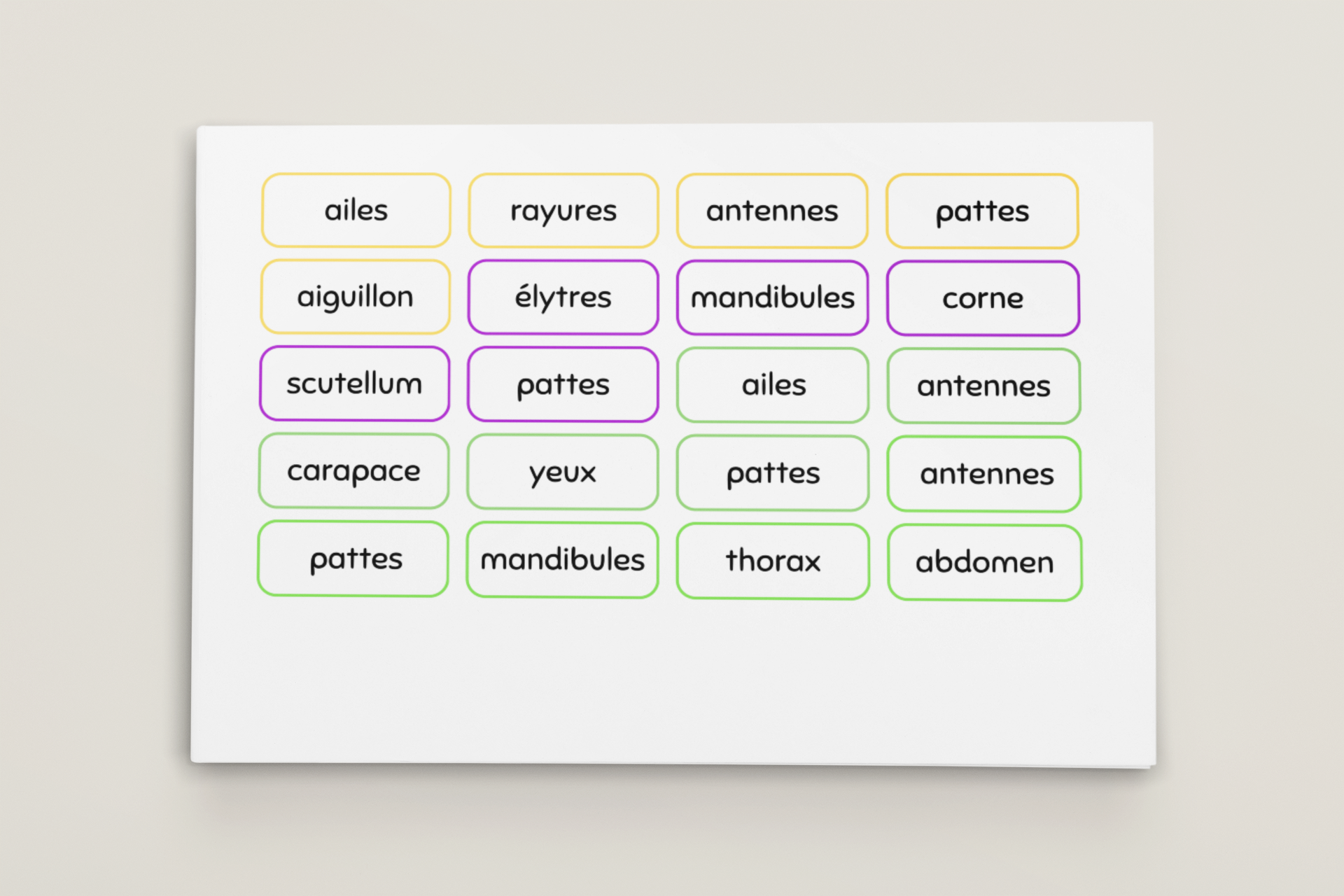
Task: Click the thorax label
Action: click(x=773, y=561)
